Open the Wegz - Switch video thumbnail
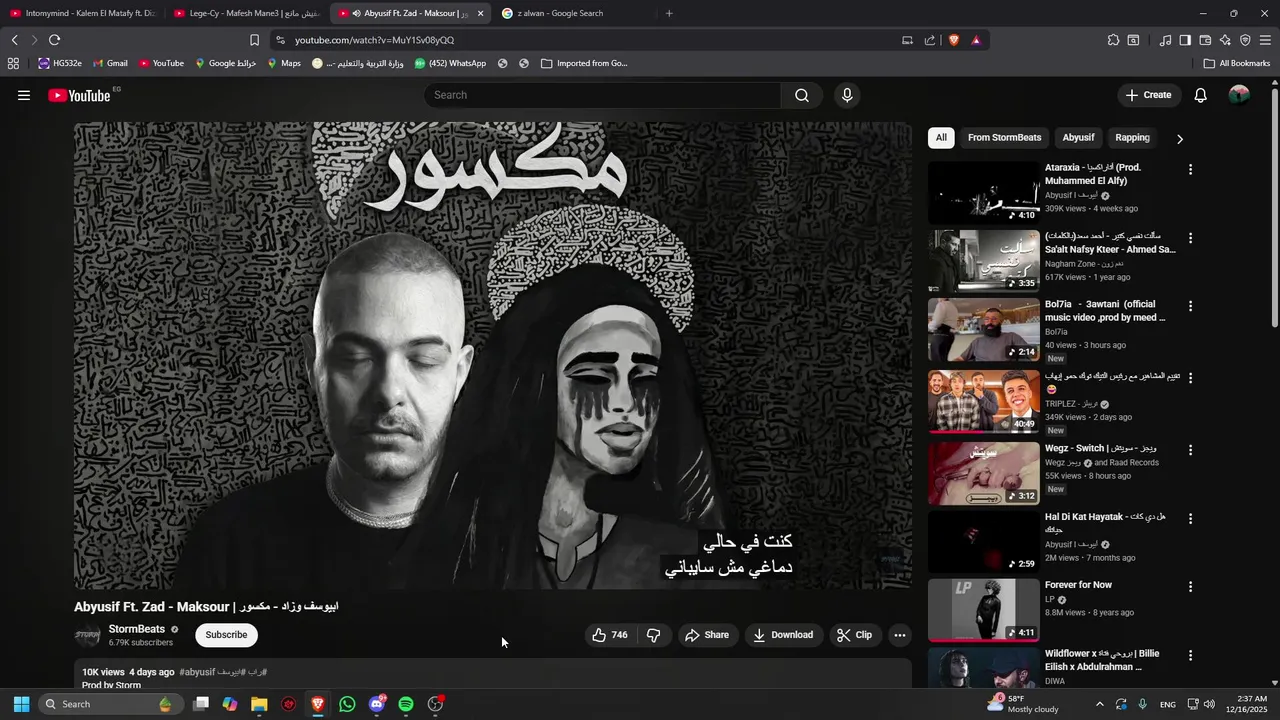The width and height of the screenshot is (1280, 720). pos(984,474)
